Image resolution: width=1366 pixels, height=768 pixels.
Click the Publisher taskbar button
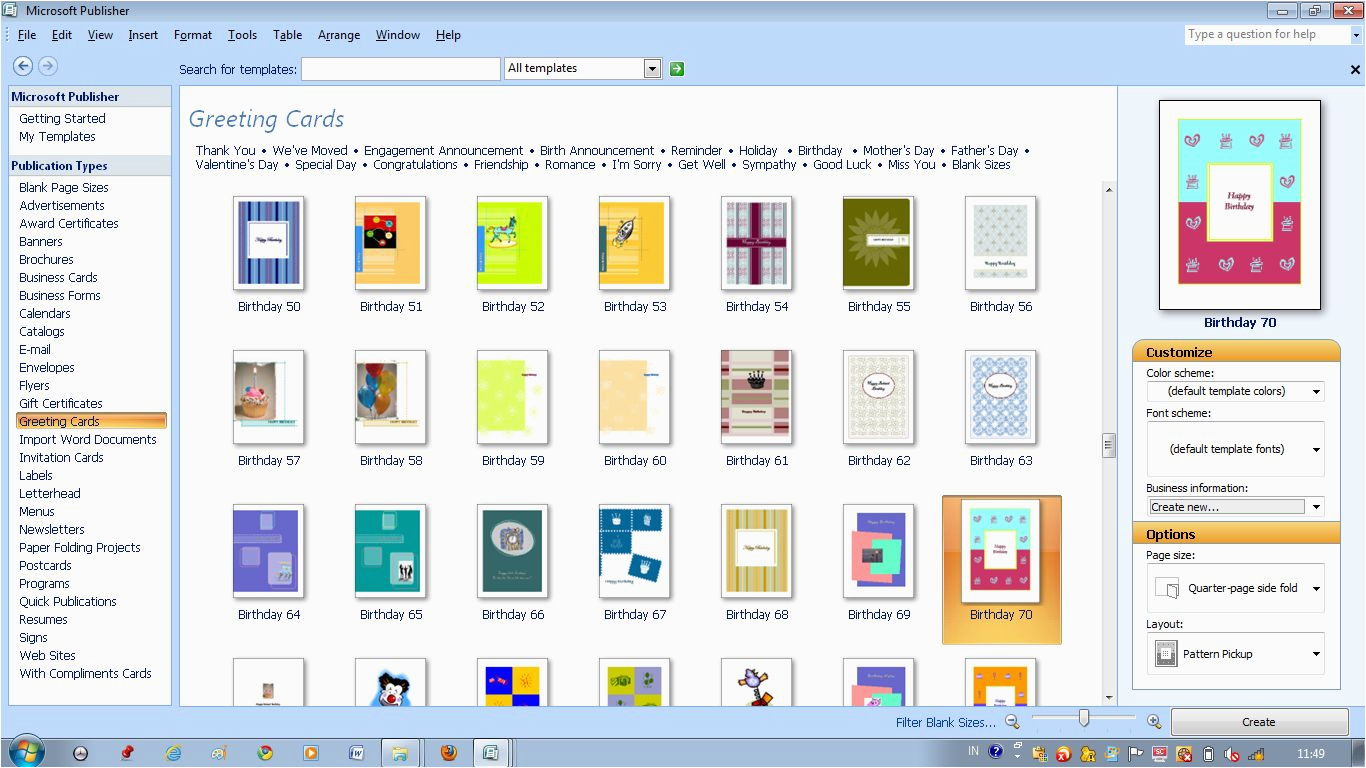click(491, 753)
